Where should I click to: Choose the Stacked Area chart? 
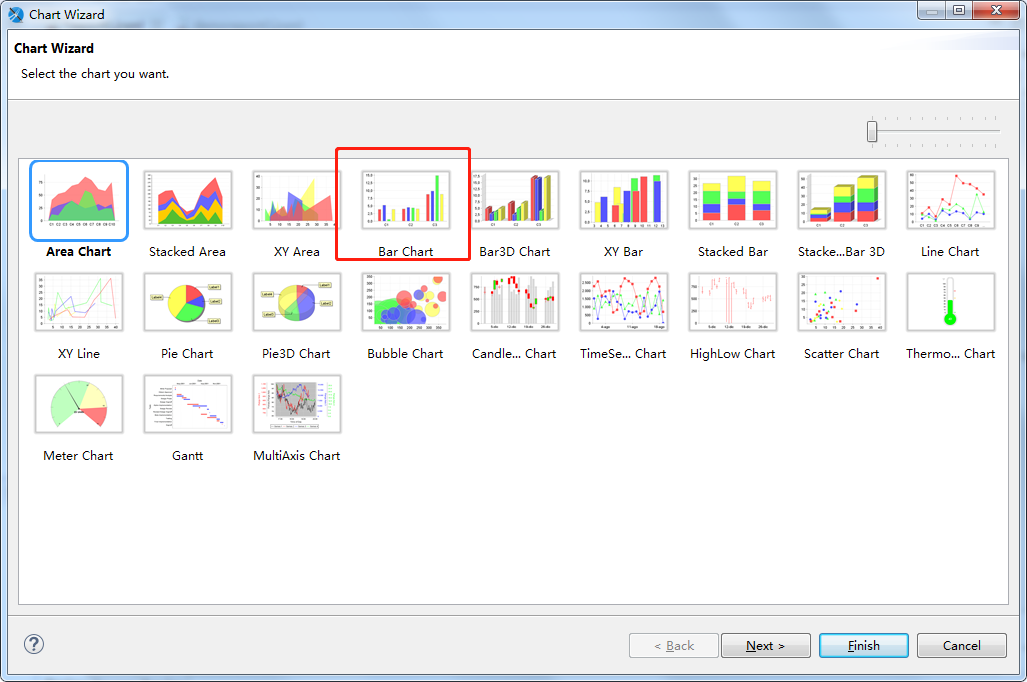coord(187,201)
